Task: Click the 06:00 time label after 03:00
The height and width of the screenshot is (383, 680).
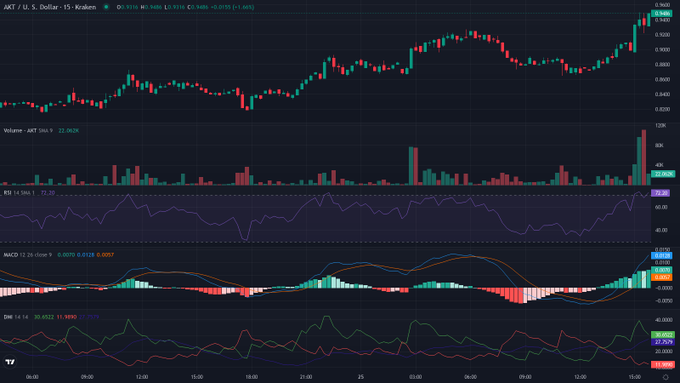Action: pos(471,377)
